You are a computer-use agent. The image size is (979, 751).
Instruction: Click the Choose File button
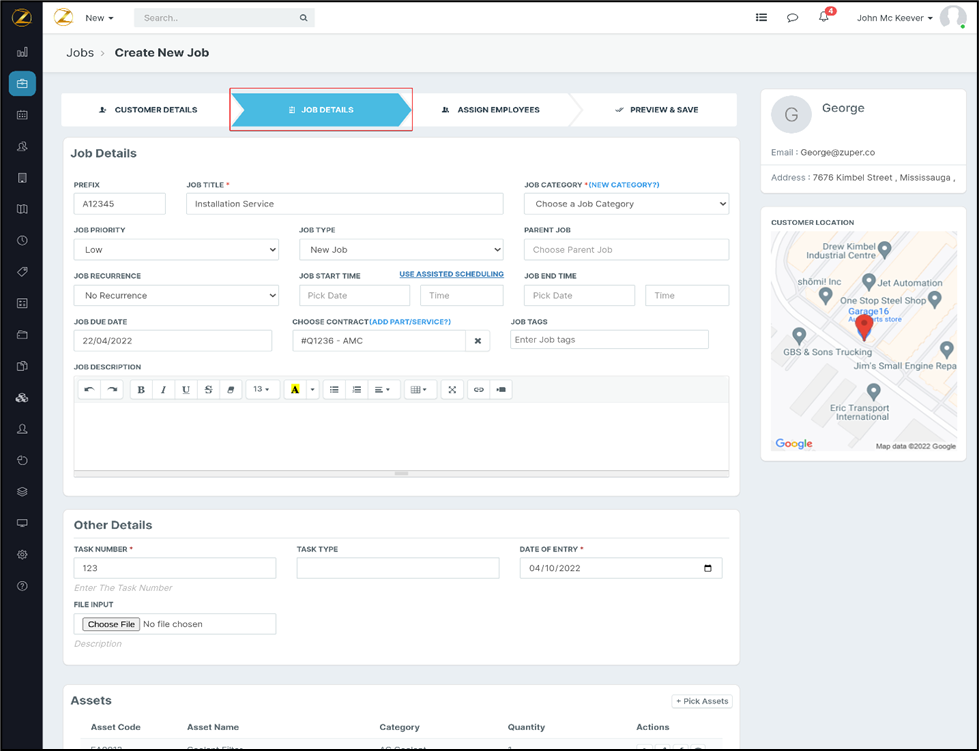(111, 624)
